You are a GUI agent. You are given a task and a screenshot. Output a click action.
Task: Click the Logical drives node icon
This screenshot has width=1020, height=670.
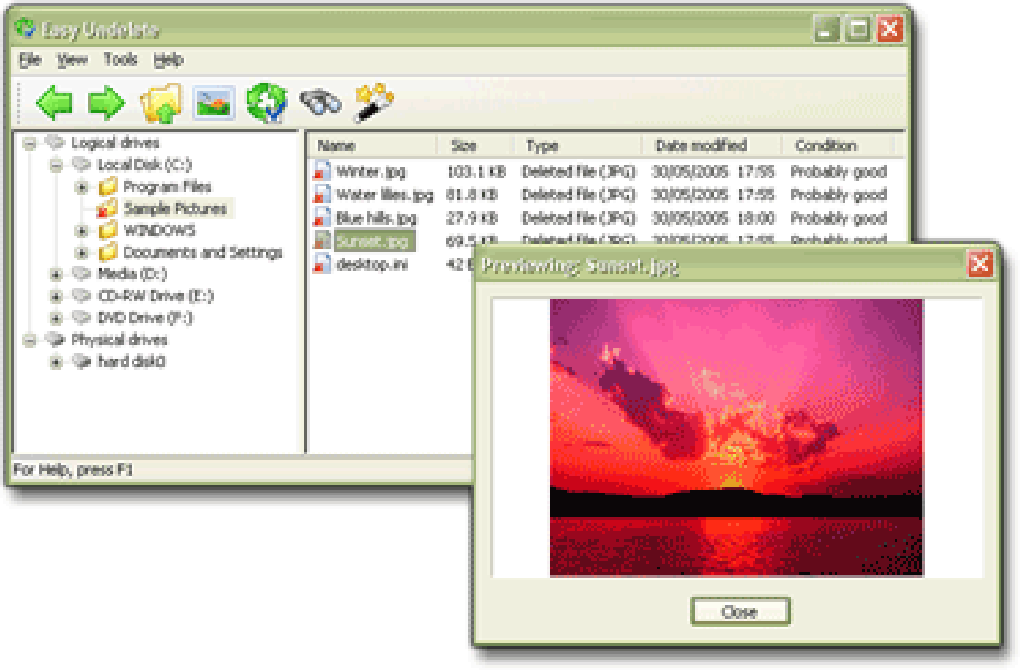[55, 142]
